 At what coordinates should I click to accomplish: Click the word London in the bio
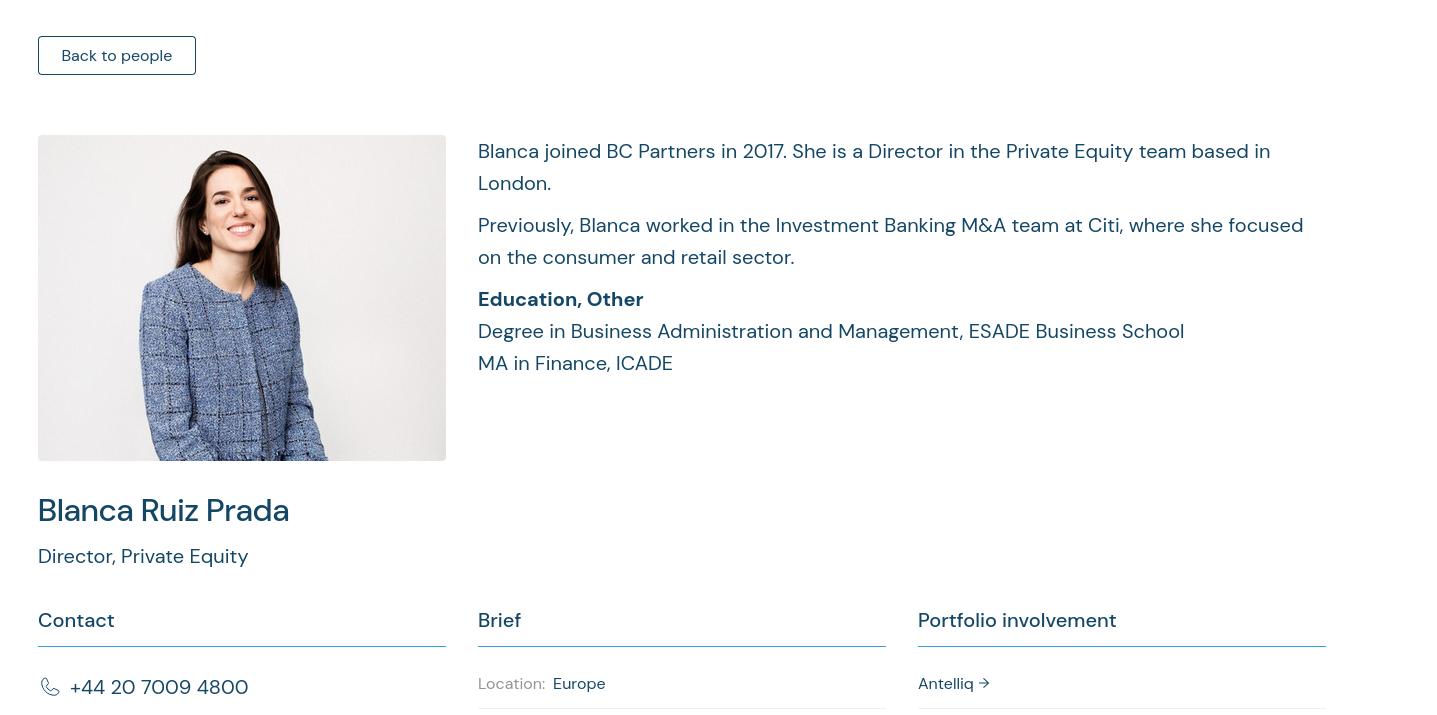coord(514,184)
